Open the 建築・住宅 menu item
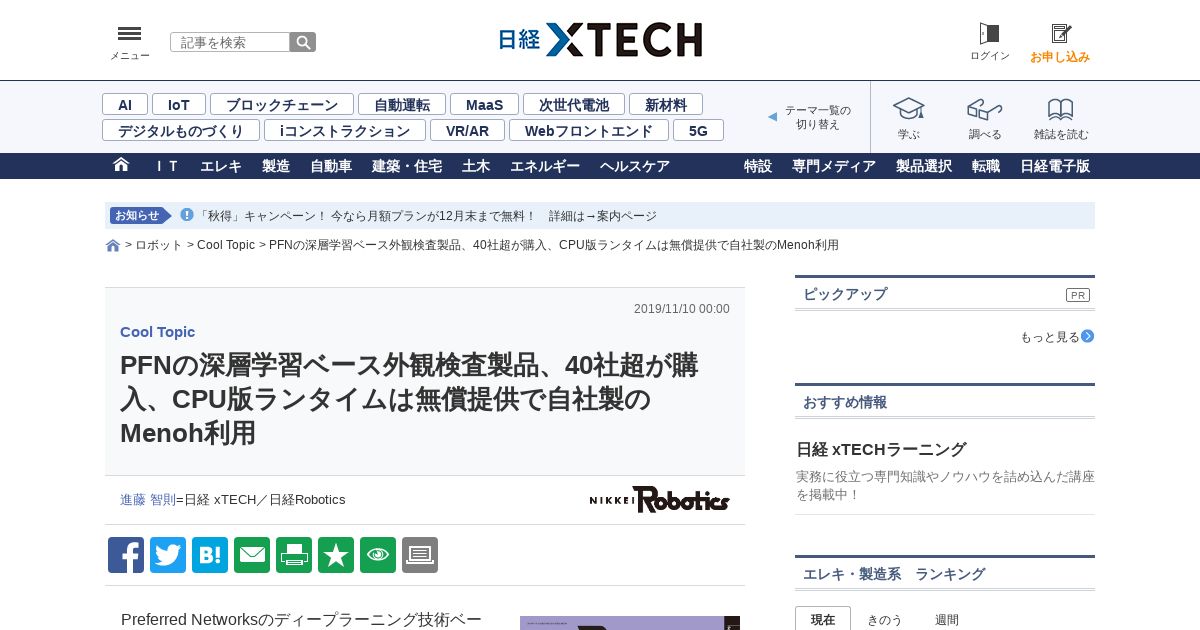The height and width of the screenshot is (630, 1200). pyautogui.click(x=407, y=166)
